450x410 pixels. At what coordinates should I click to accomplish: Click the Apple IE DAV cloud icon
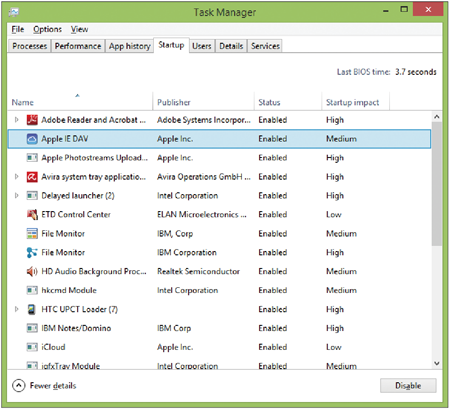click(x=32, y=139)
